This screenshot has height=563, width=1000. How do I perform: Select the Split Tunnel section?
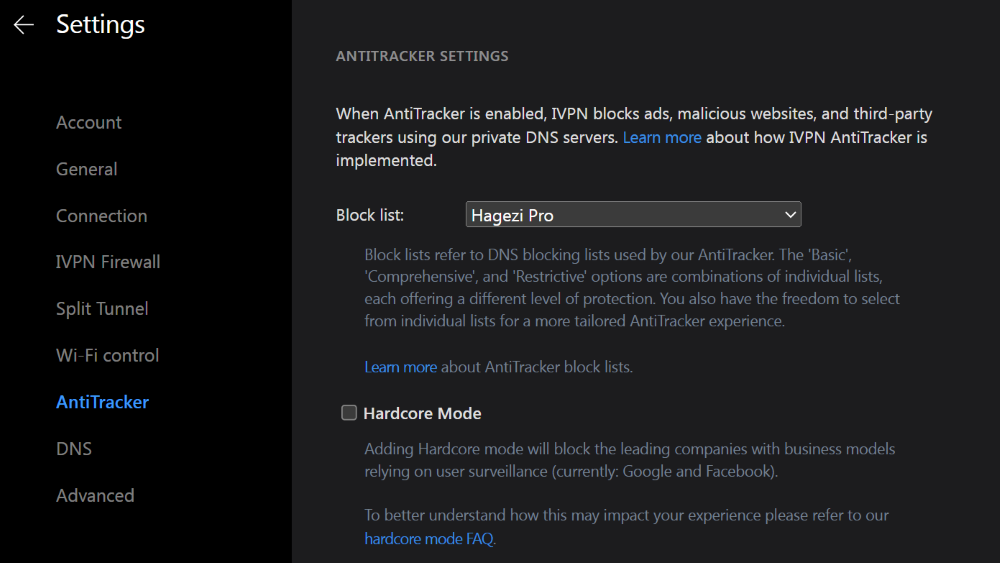[102, 309]
